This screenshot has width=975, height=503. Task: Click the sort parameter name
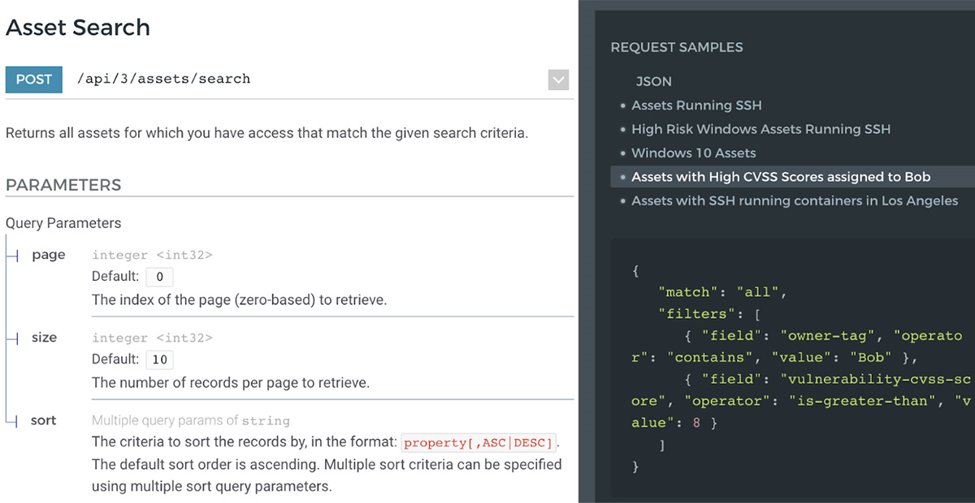coord(44,420)
